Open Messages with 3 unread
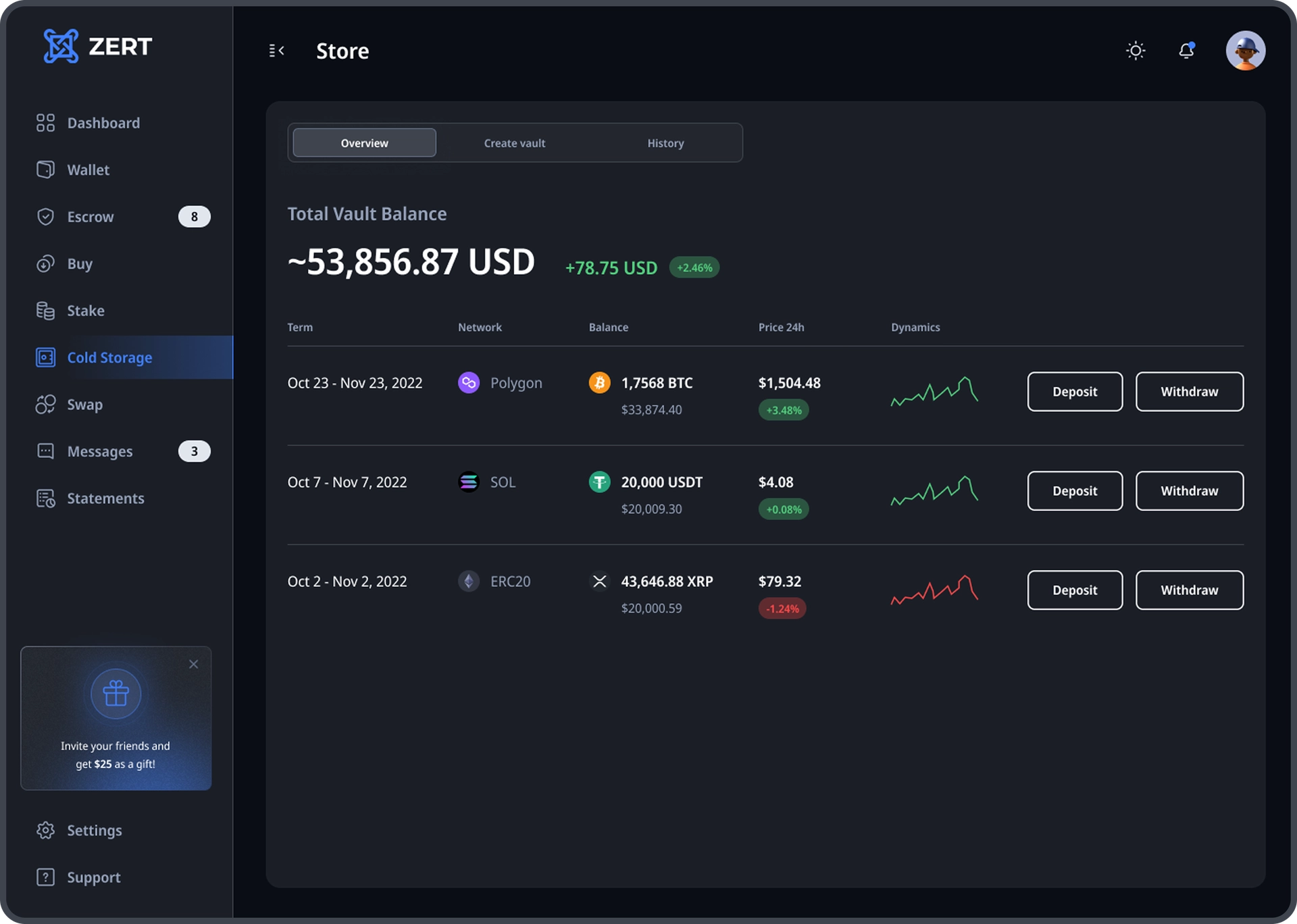Screen dimensions: 1297x924 tap(99, 451)
